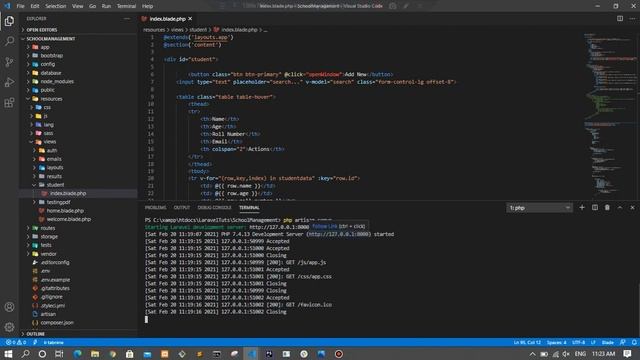Click the terminal cursor input area

coord(147,320)
